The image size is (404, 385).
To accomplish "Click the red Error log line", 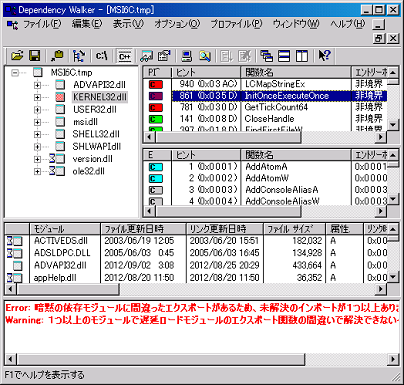I will point(202,308).
